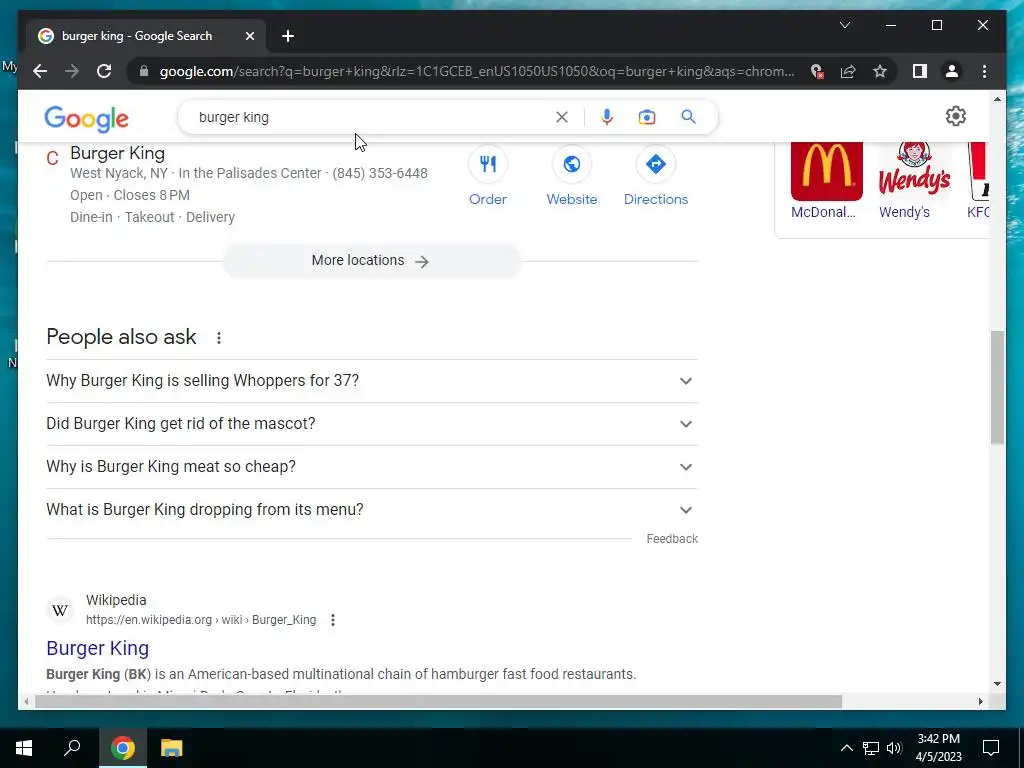Open Wikipedia result three-dot options
This screenshot has width=1024, height=768.
[332, 620]
